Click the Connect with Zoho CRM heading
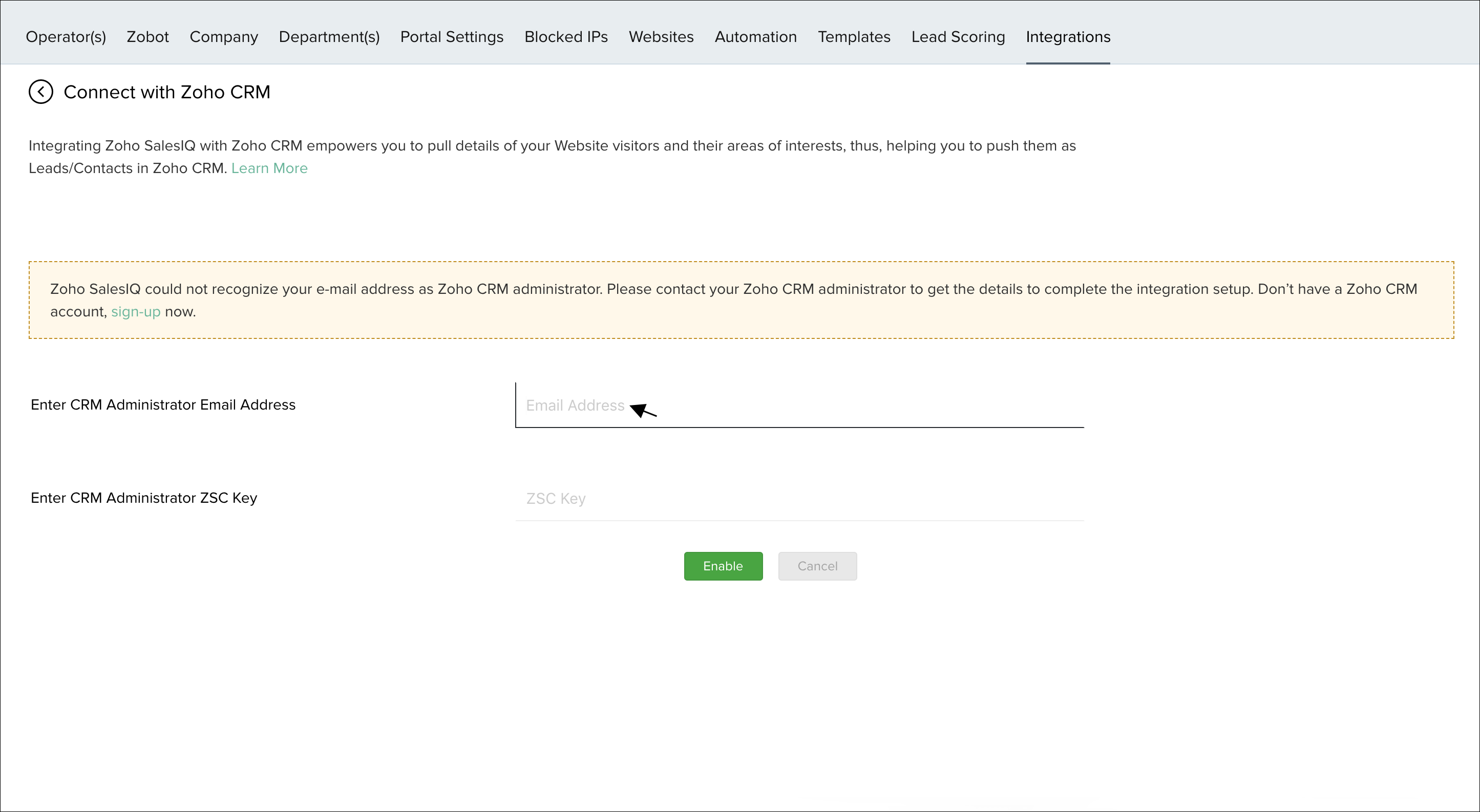1480x812 pixels. coord(167,92)
